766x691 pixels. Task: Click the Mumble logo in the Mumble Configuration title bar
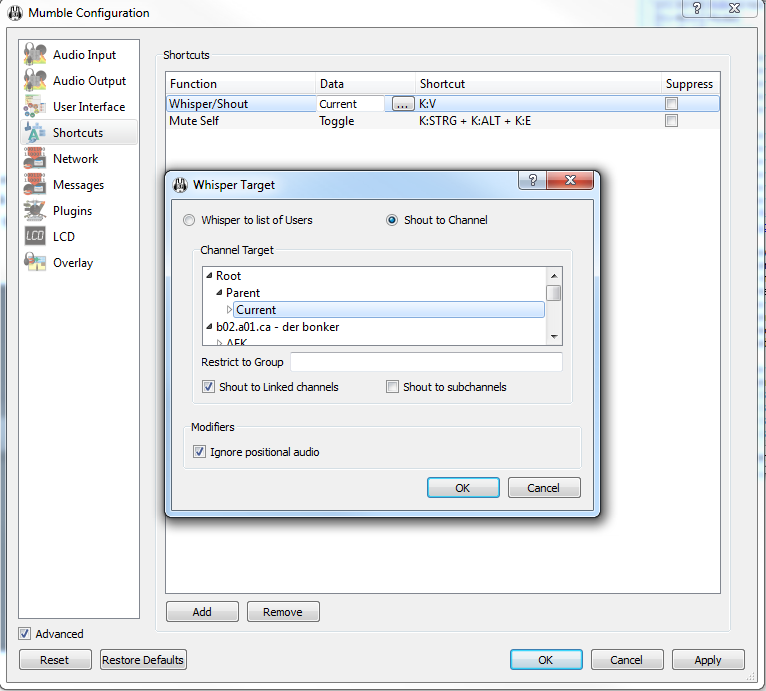(15, 13)
